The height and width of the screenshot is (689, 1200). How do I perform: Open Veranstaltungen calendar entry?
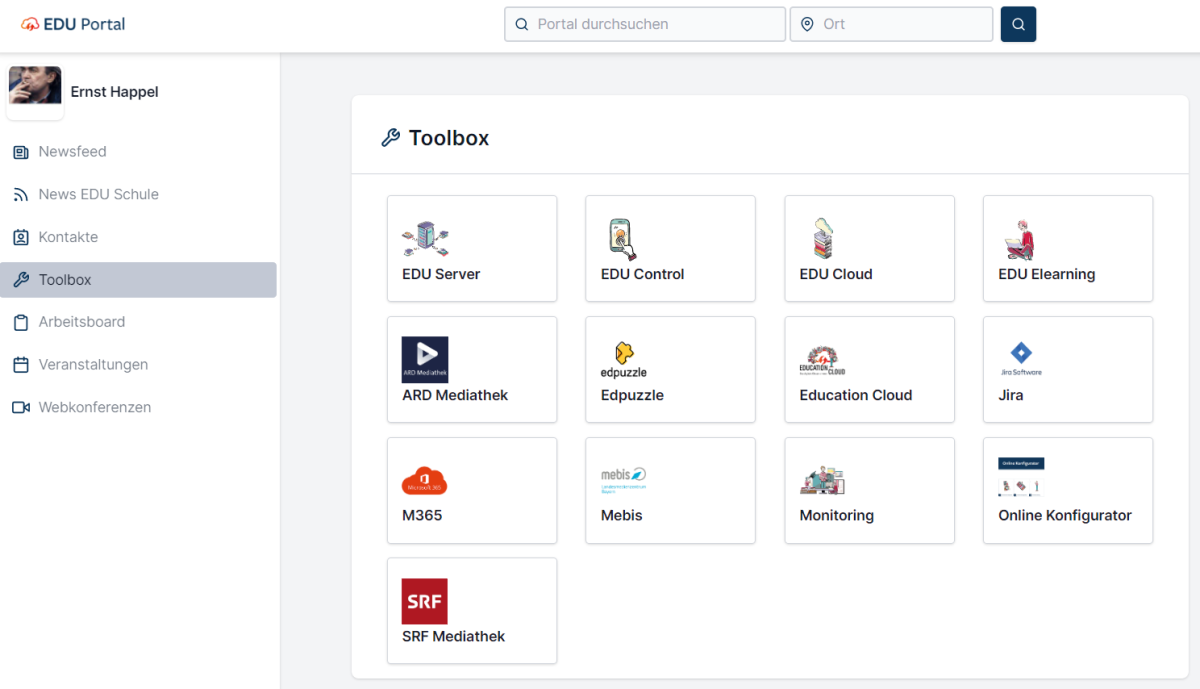click(x=93, y=365)
